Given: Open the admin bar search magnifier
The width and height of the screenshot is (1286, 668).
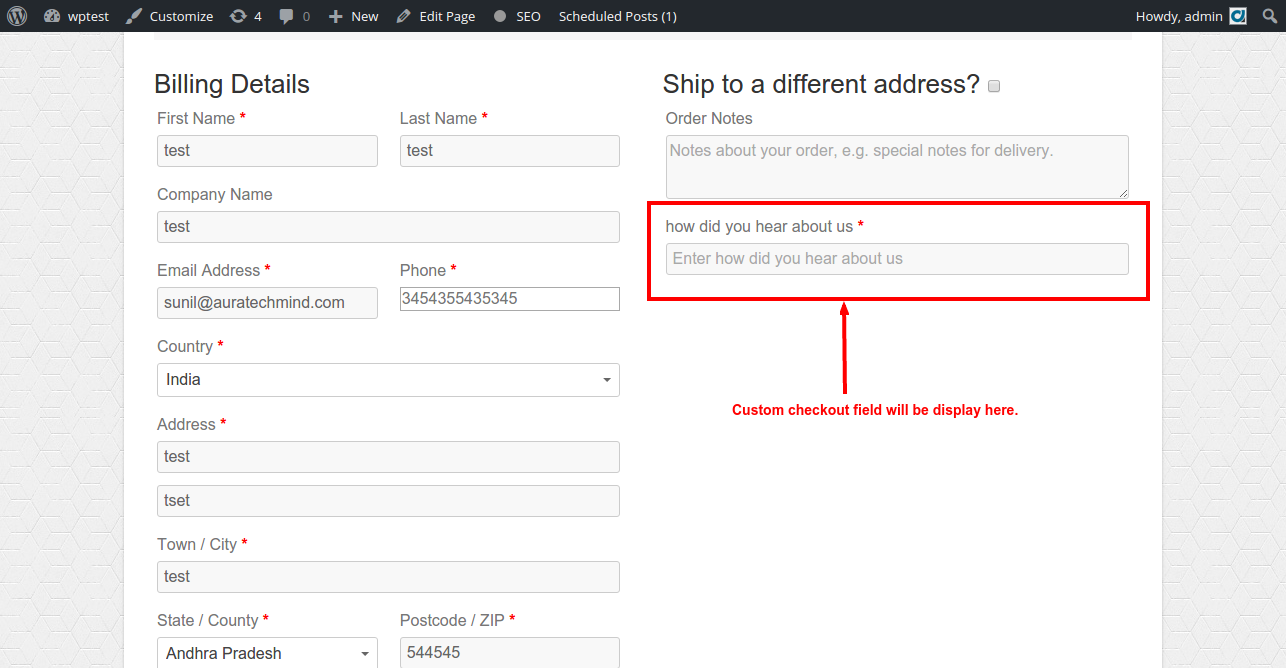Looking at the screenshot, I should (x=1268, y=16).
